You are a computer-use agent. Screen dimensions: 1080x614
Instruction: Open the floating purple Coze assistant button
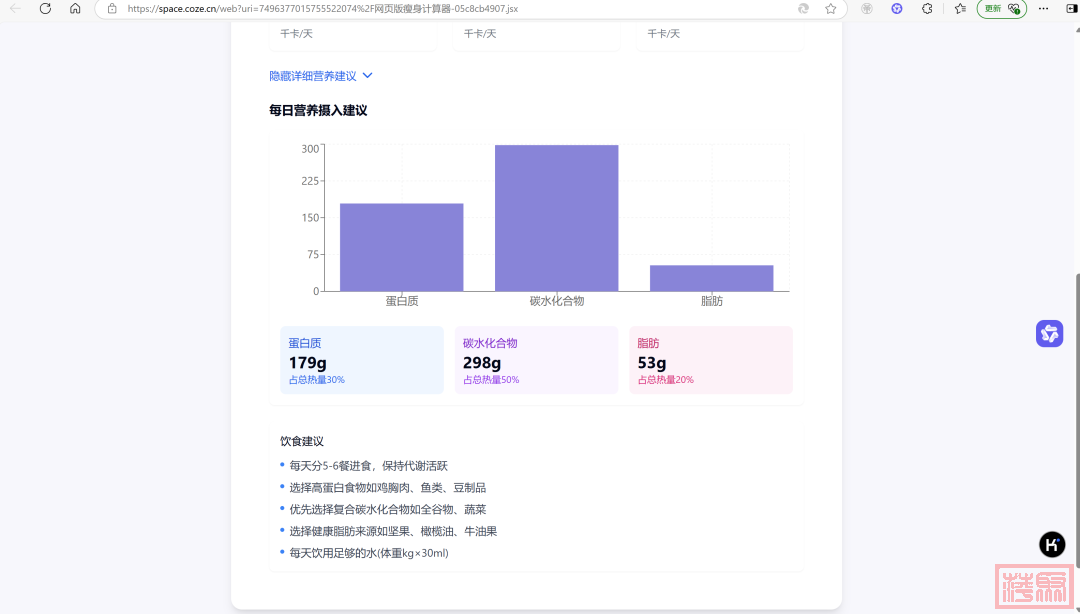[1049, 333]
